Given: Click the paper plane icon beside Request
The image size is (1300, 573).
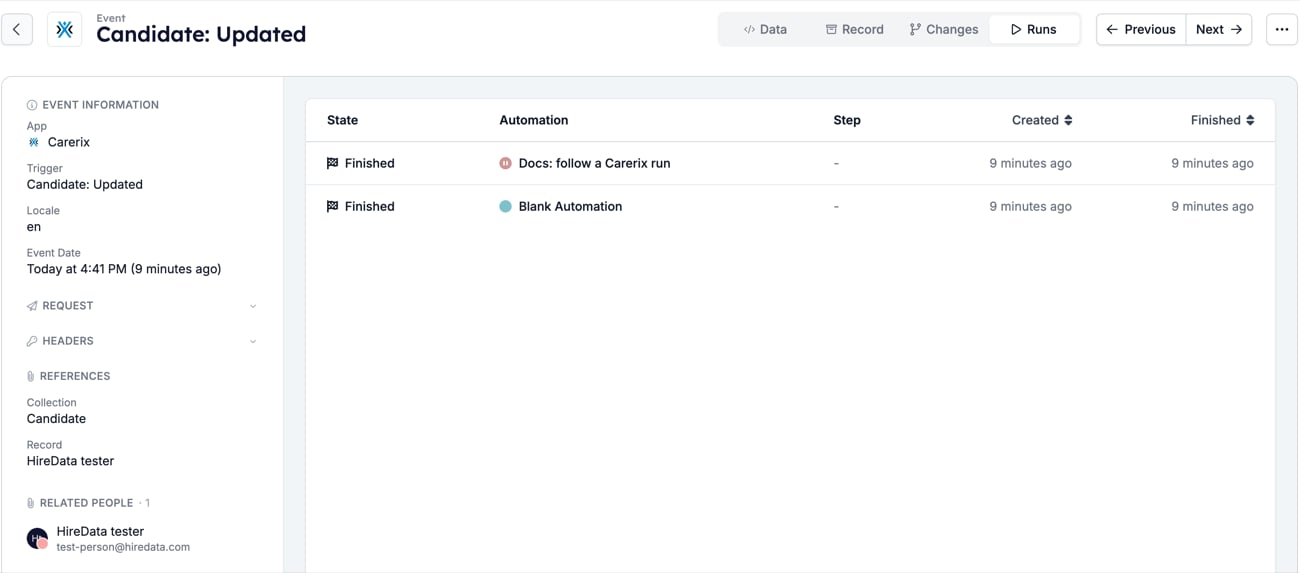Looking at the screenshot, I should [32, 306].
